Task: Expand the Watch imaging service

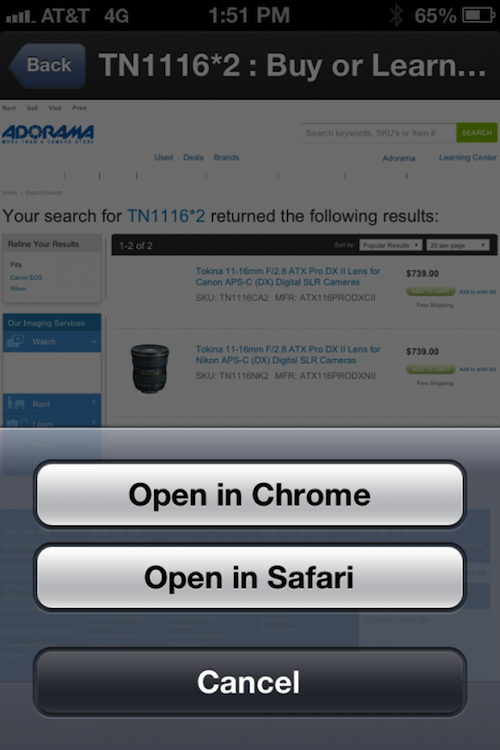Action: coord(52,342)
